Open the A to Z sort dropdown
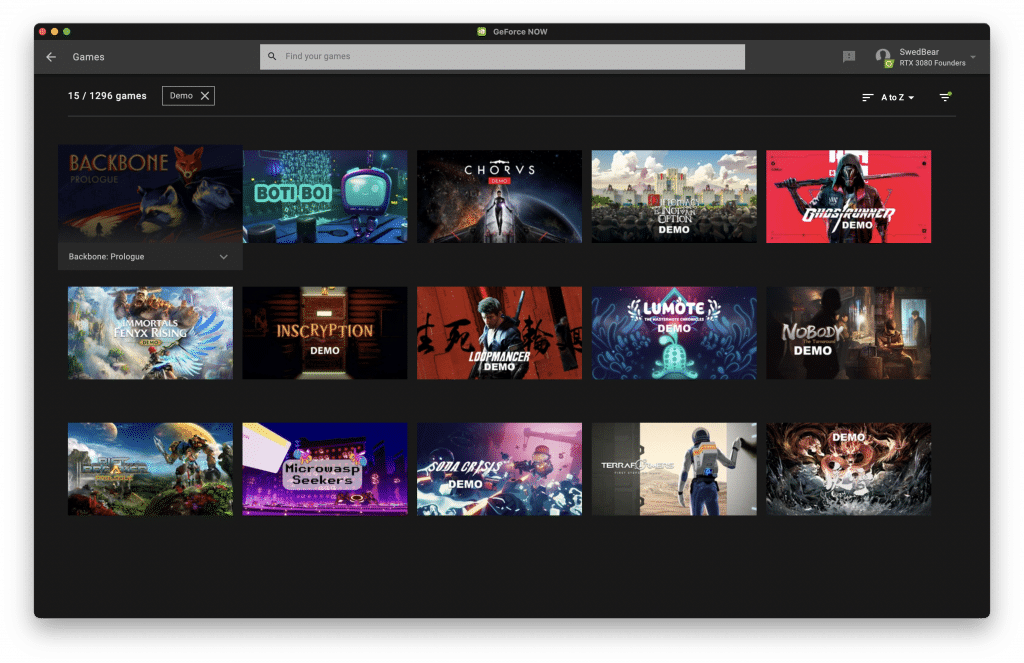The image size is (1024, 663). tap(897, 97)
